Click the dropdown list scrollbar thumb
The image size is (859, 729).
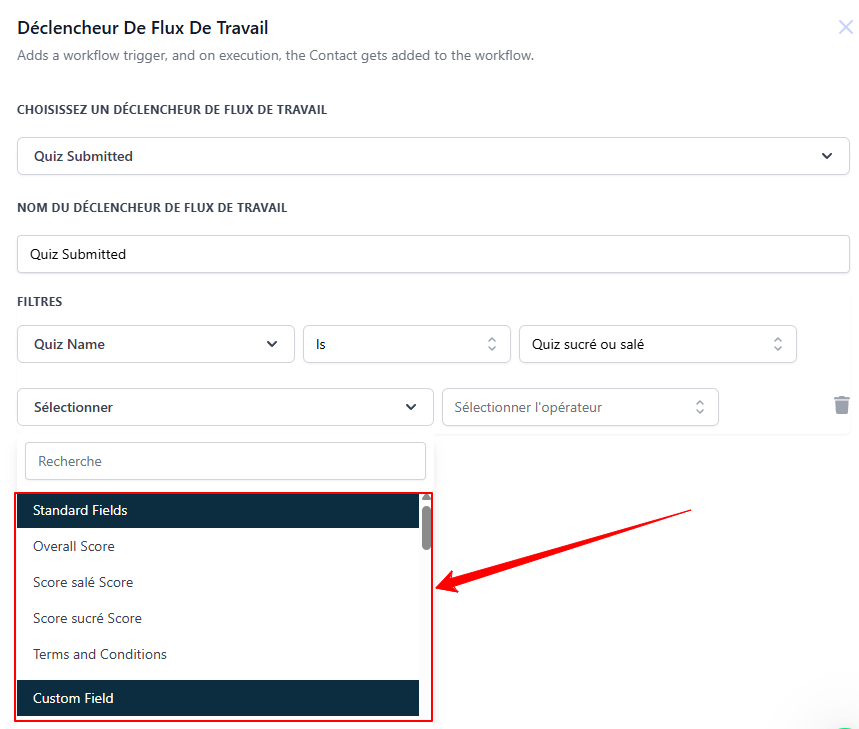[426, 528]
